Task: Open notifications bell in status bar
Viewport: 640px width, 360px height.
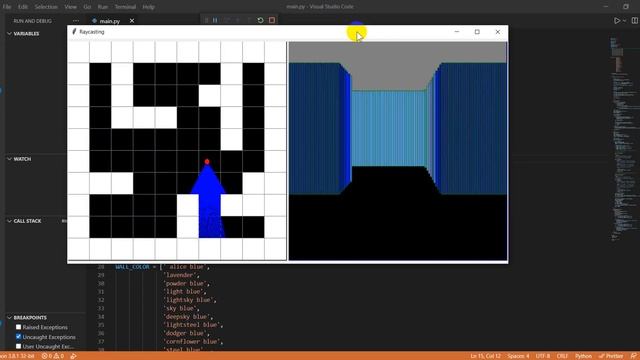Action: coord(633,356)
